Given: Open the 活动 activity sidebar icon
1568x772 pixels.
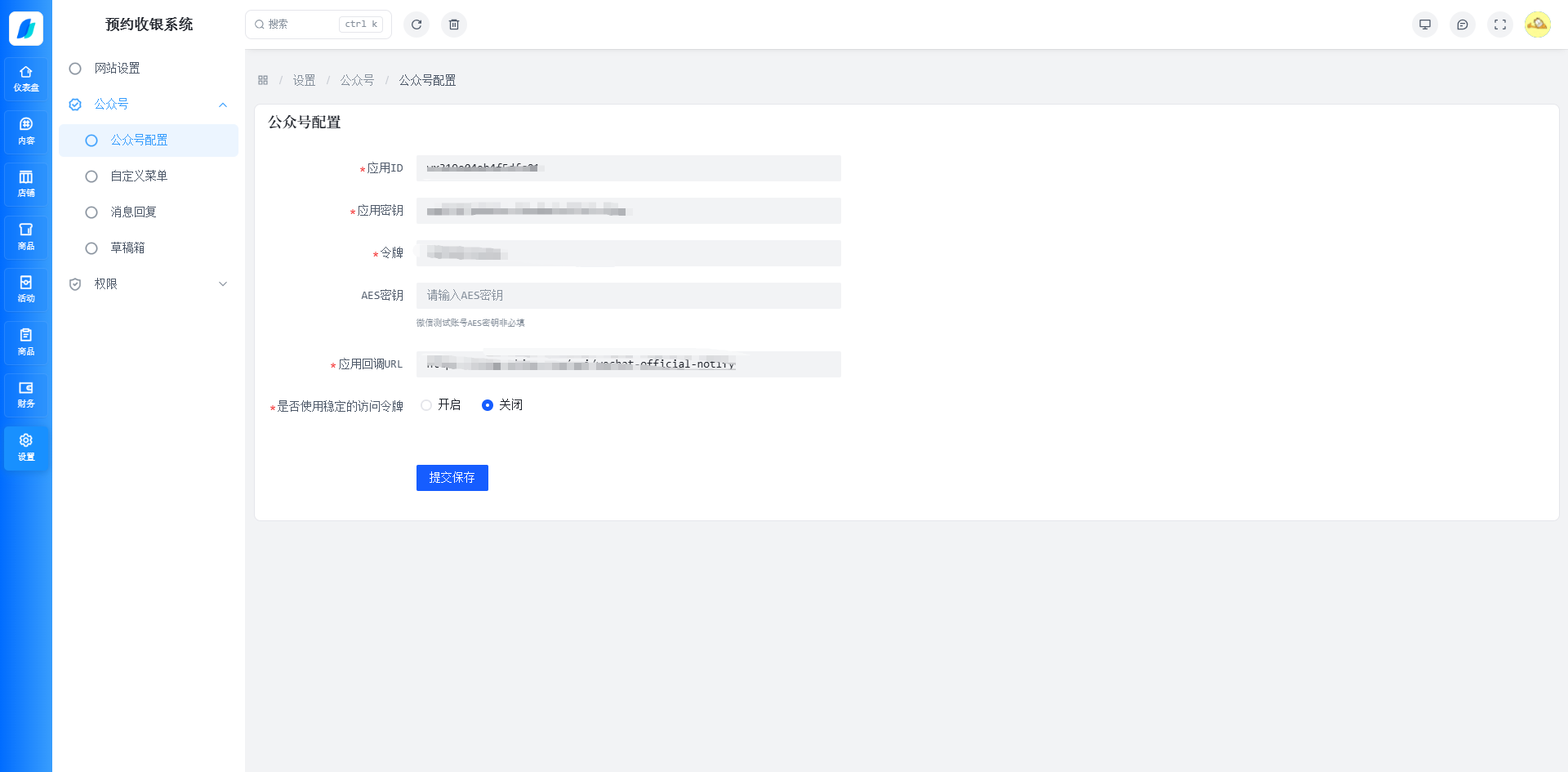Looking at the screenshot, I should click(26, 289).
